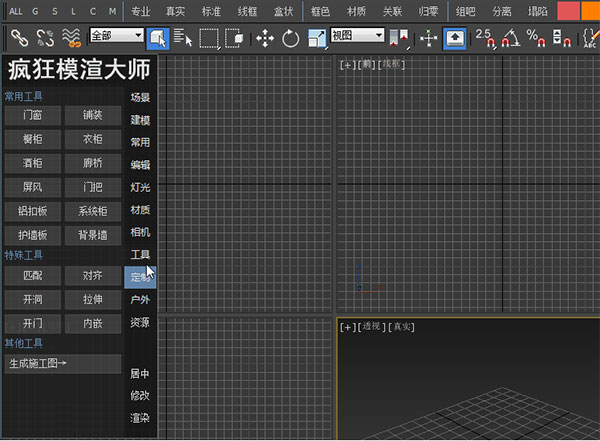Open the 全部 selection filter dropdown

[x=116, y=35]
